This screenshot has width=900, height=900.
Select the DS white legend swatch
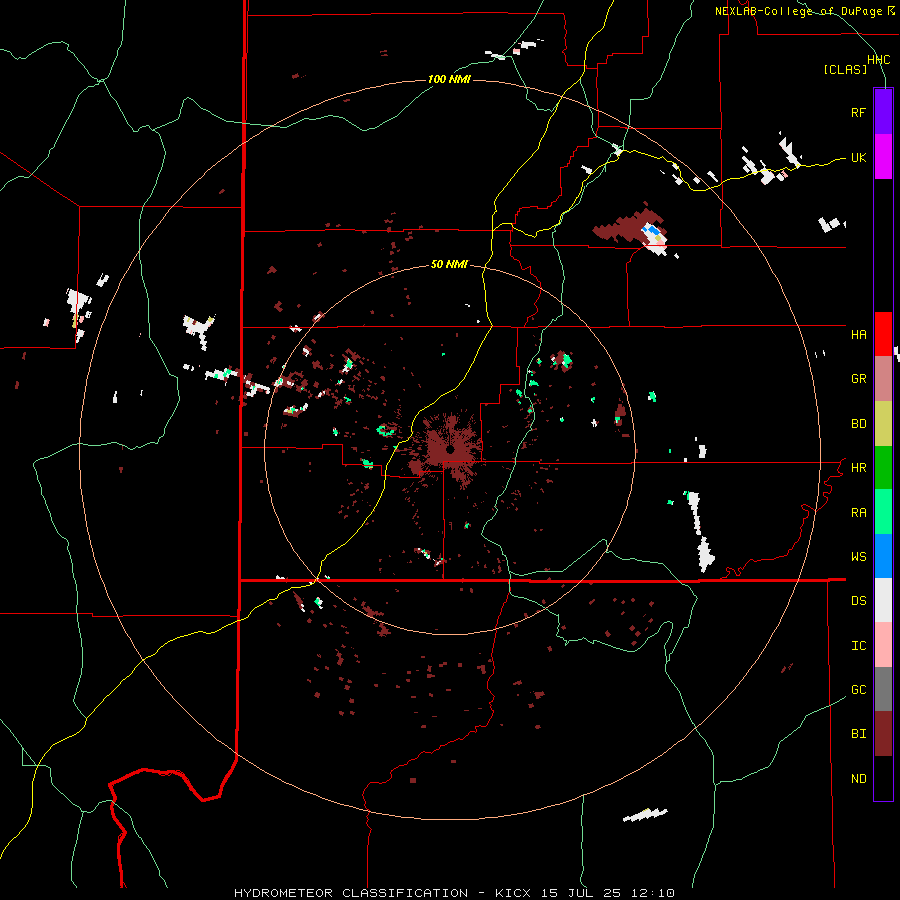click(x=883, y=600)
